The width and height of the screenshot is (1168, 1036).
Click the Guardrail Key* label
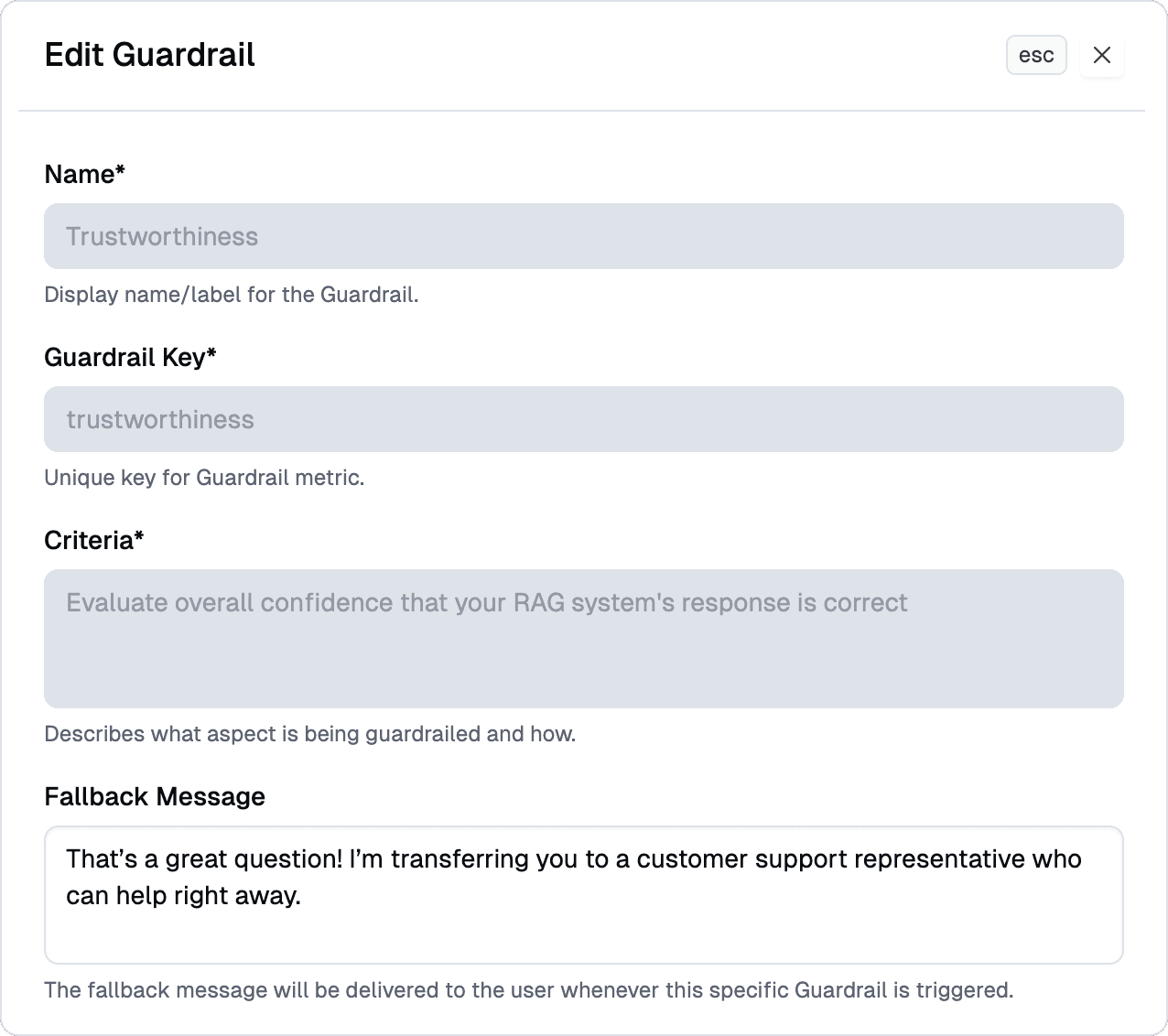pos(130,357)
